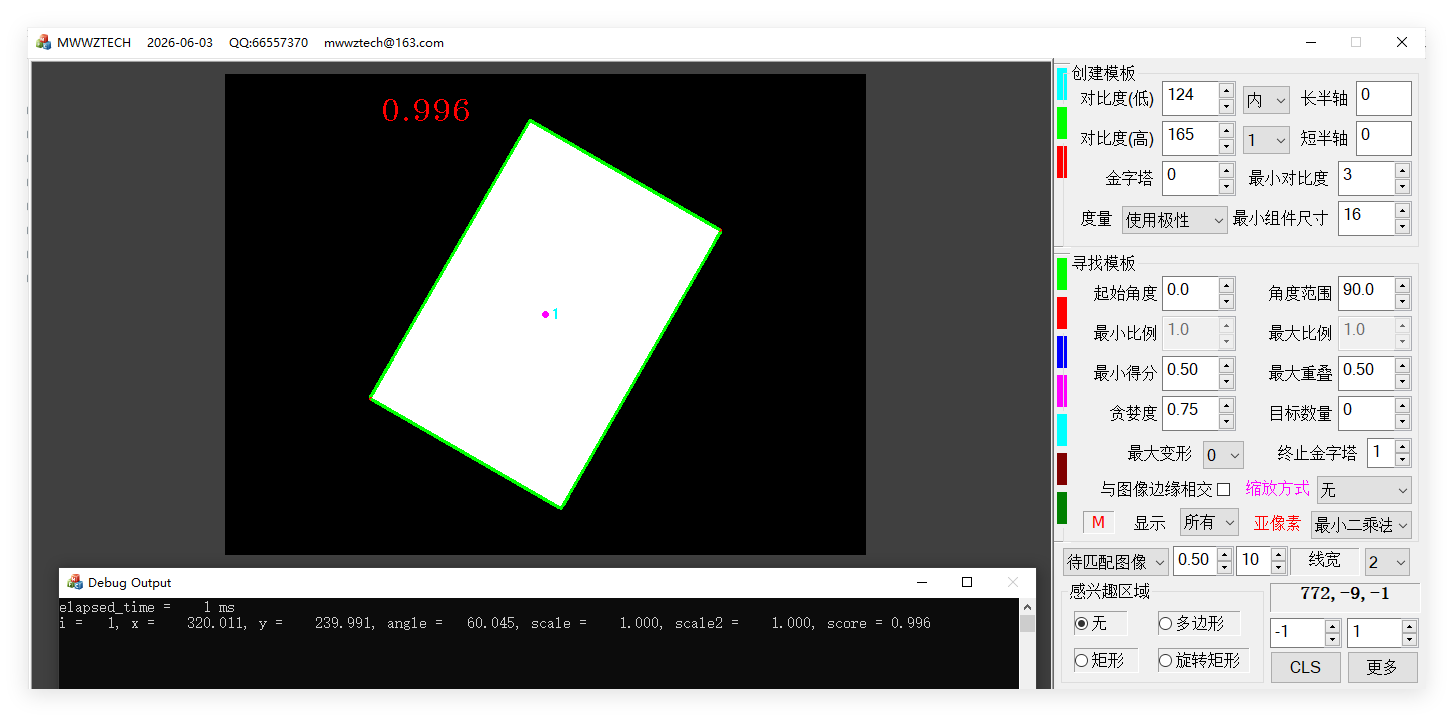Expand the 亚像素 最小二乘法 dropdown
The height and width of the screenshot is (716, 1453).
pyautogui.click(x=1361, y=524)
